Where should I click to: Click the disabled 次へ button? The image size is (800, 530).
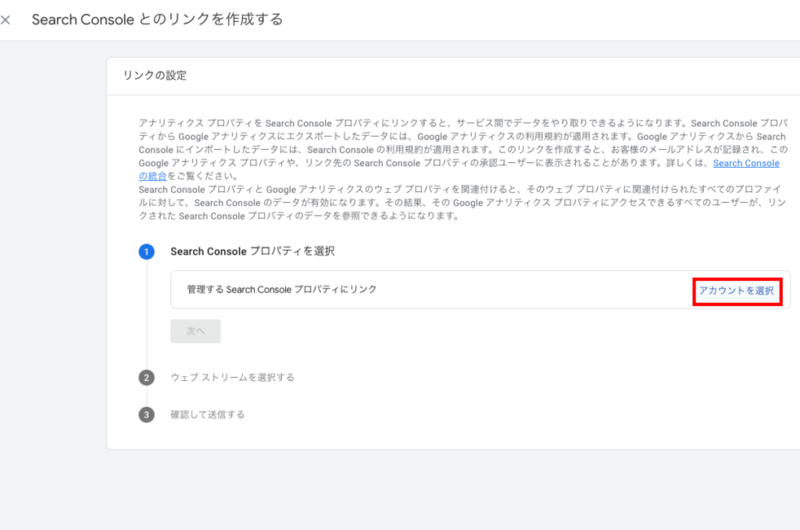click(x=195, y=331)
